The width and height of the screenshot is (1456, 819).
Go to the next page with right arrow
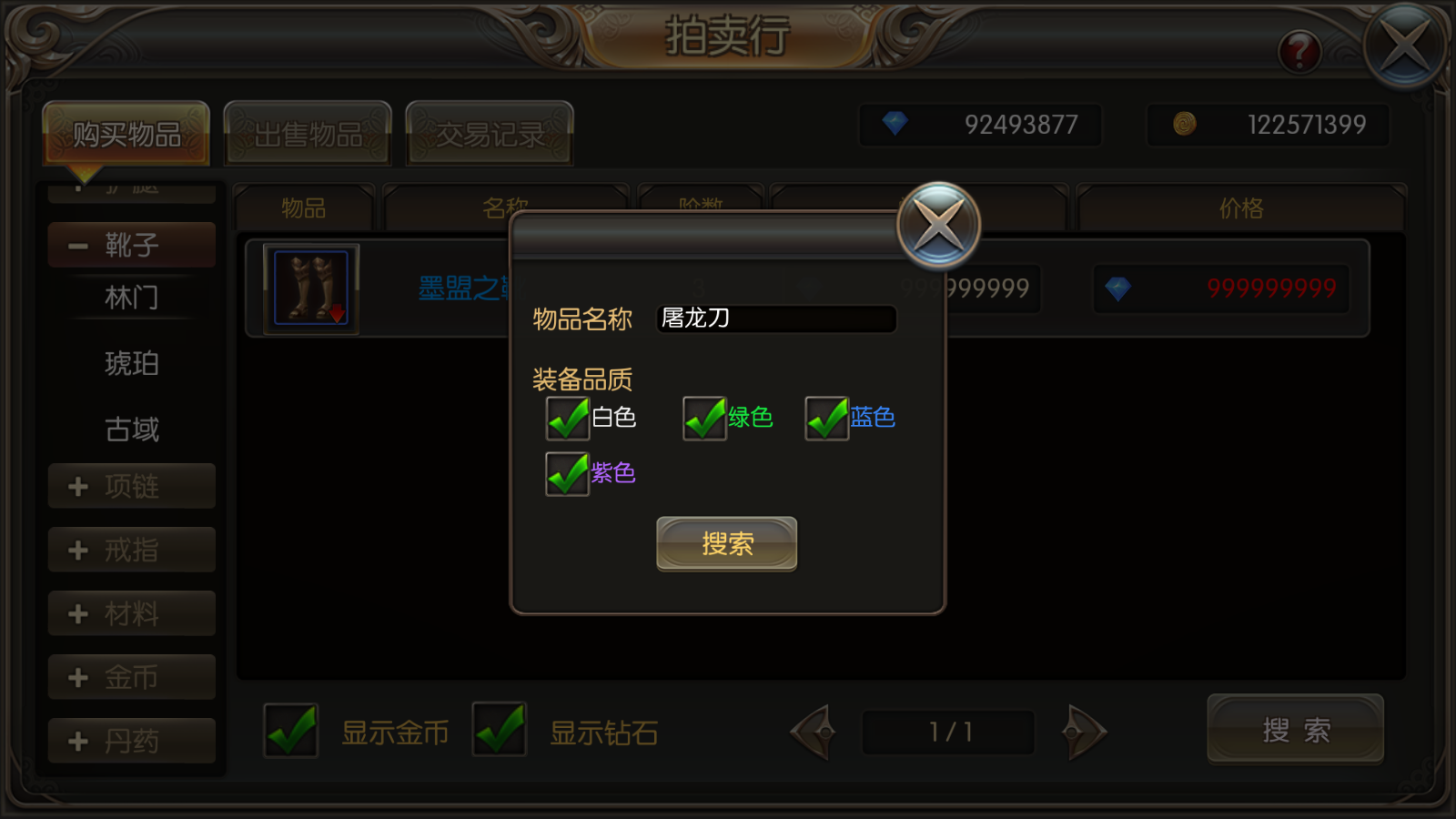1083,732
